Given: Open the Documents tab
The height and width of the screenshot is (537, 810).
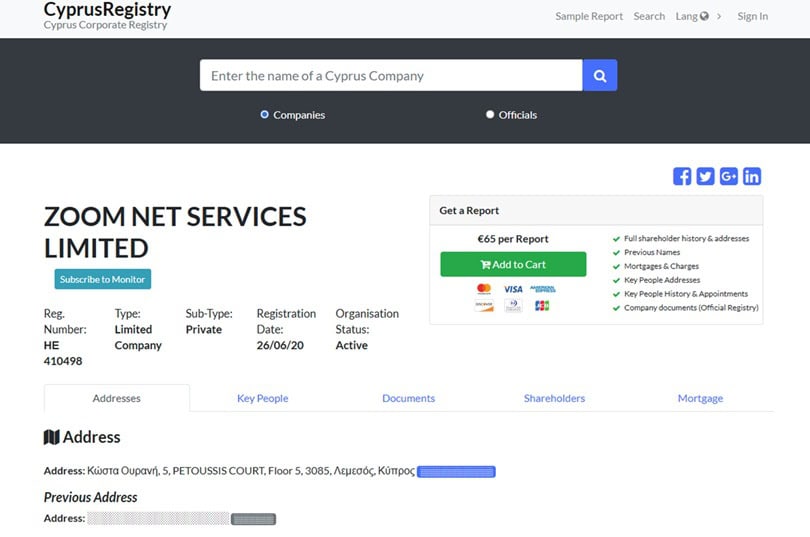Looking at the screenshot, I should point(408,398).
